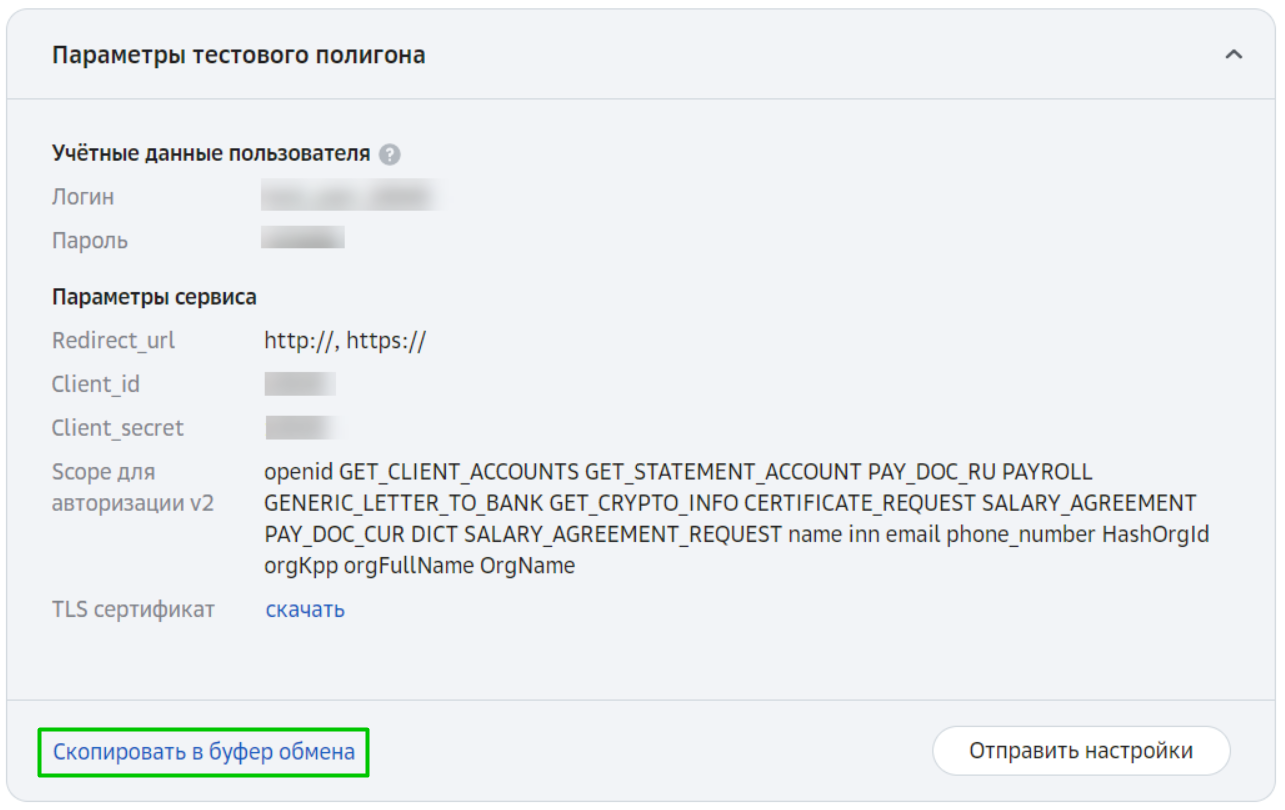
Task: Click the 'orgKpp orgFullName OrgName' scope line
Action: pos(420,566)
